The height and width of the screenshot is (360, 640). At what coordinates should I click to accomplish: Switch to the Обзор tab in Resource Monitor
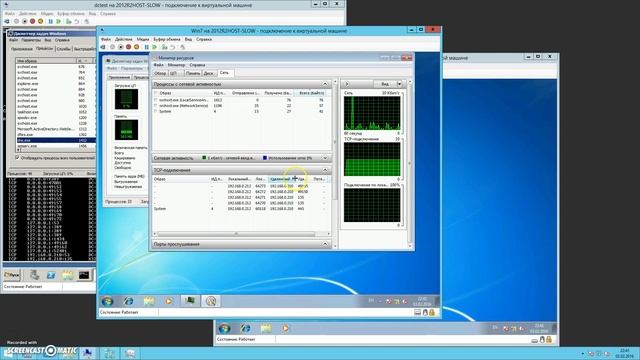pos(160,73)
